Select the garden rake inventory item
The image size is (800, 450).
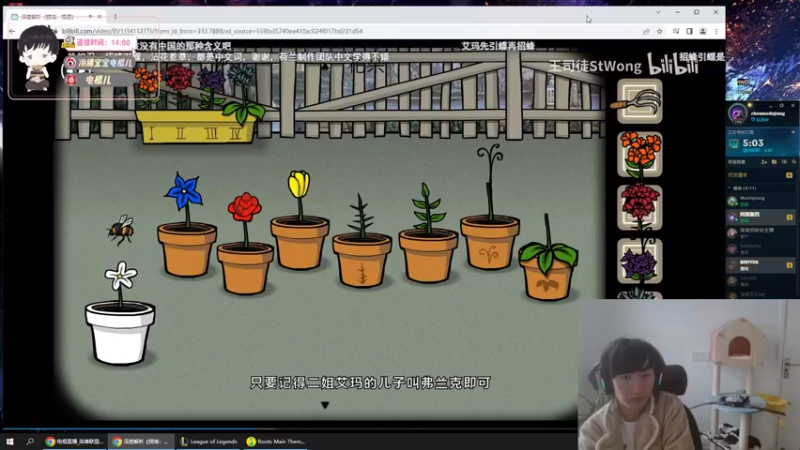coord(639,101)
